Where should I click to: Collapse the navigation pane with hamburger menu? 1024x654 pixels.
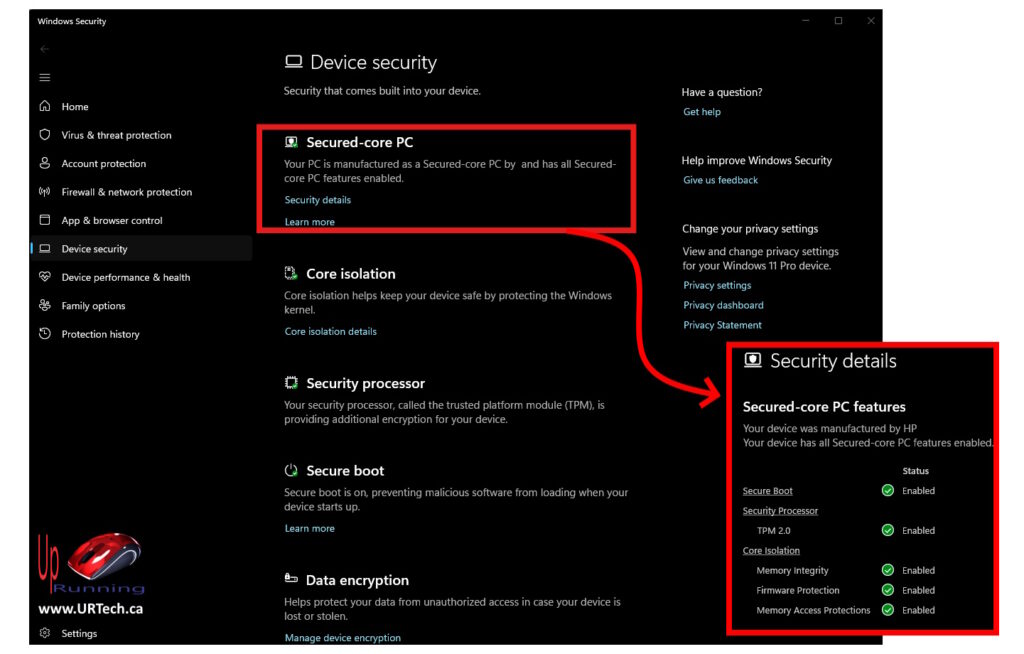(44, 77)
